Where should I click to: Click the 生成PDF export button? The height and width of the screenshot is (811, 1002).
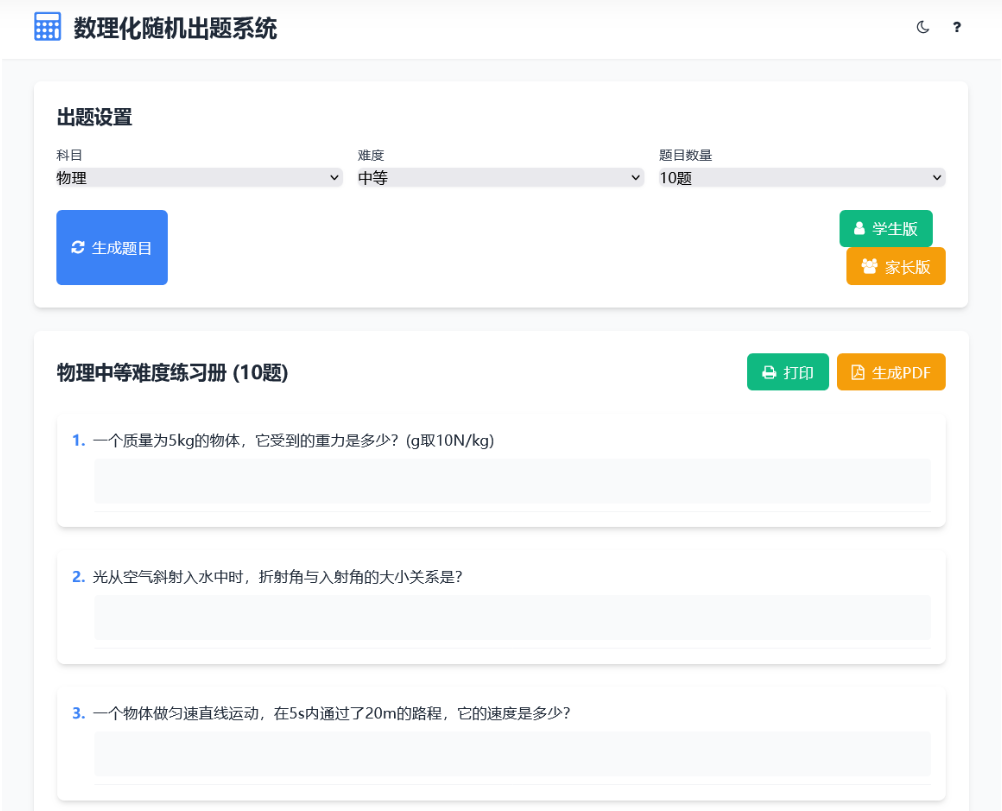coord(891,371)
